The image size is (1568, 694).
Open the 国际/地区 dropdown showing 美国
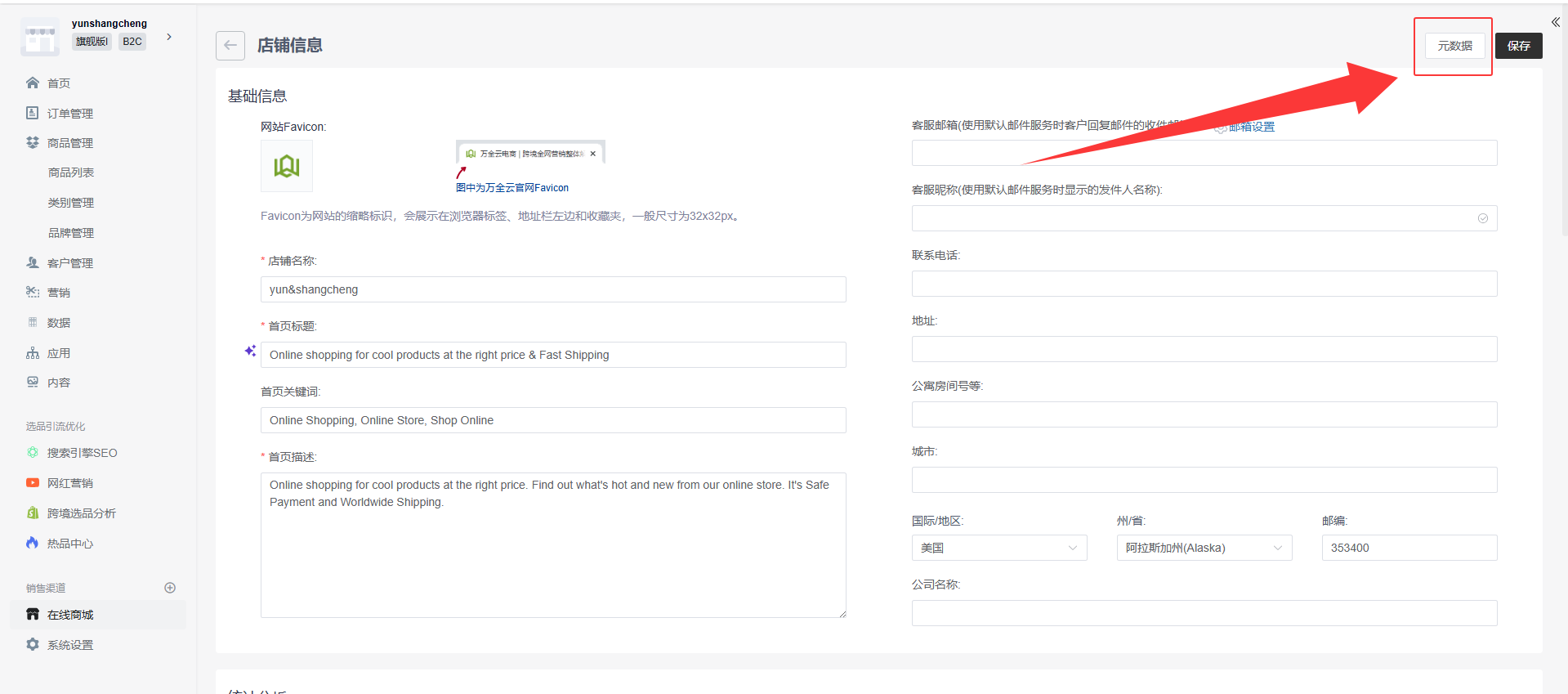998,548
